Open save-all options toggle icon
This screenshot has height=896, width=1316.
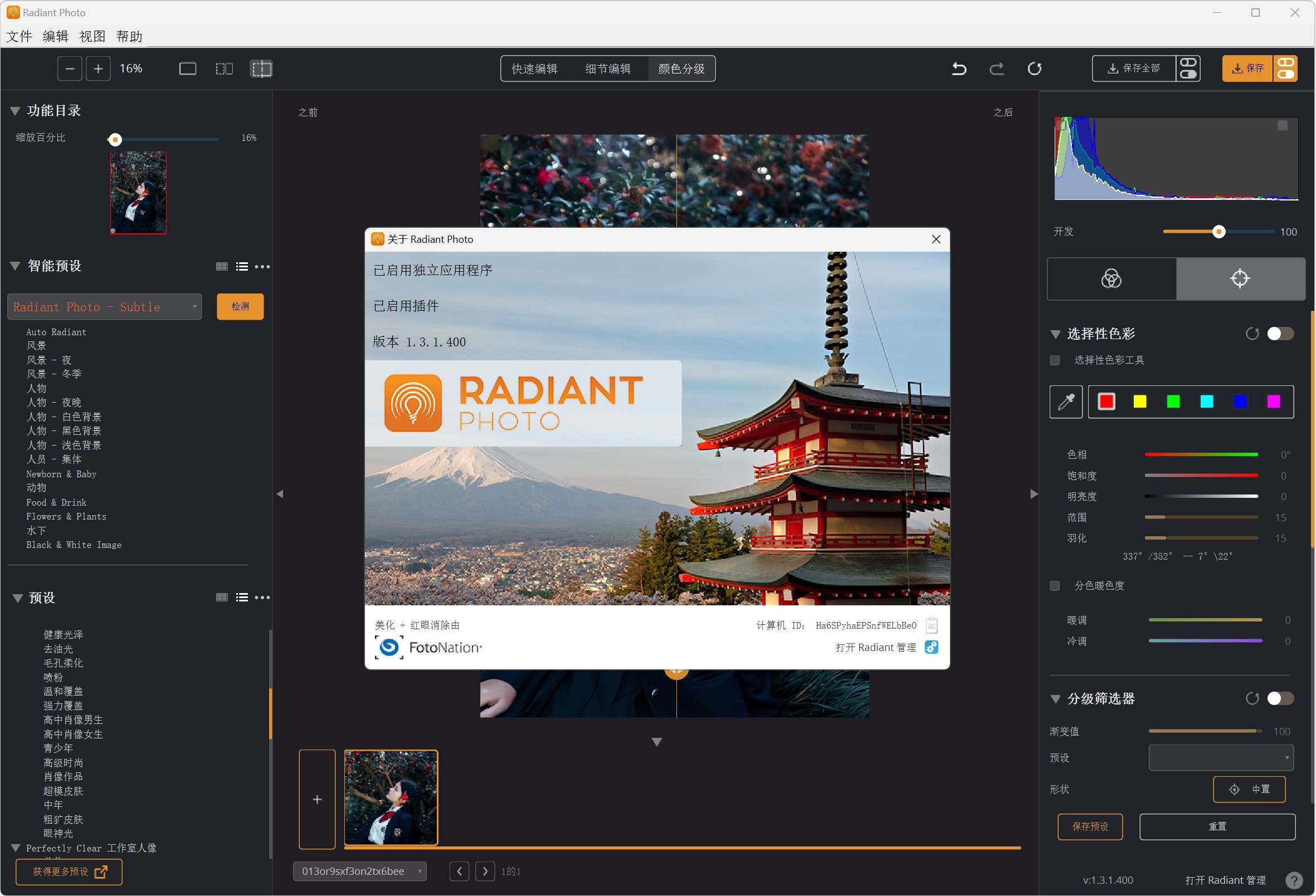[1188, 68]
